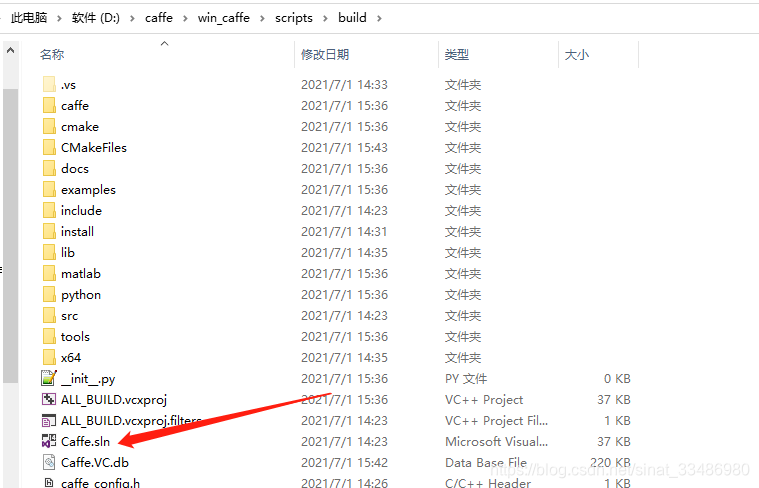Select the tools folder icon

(x=49, y=336)
